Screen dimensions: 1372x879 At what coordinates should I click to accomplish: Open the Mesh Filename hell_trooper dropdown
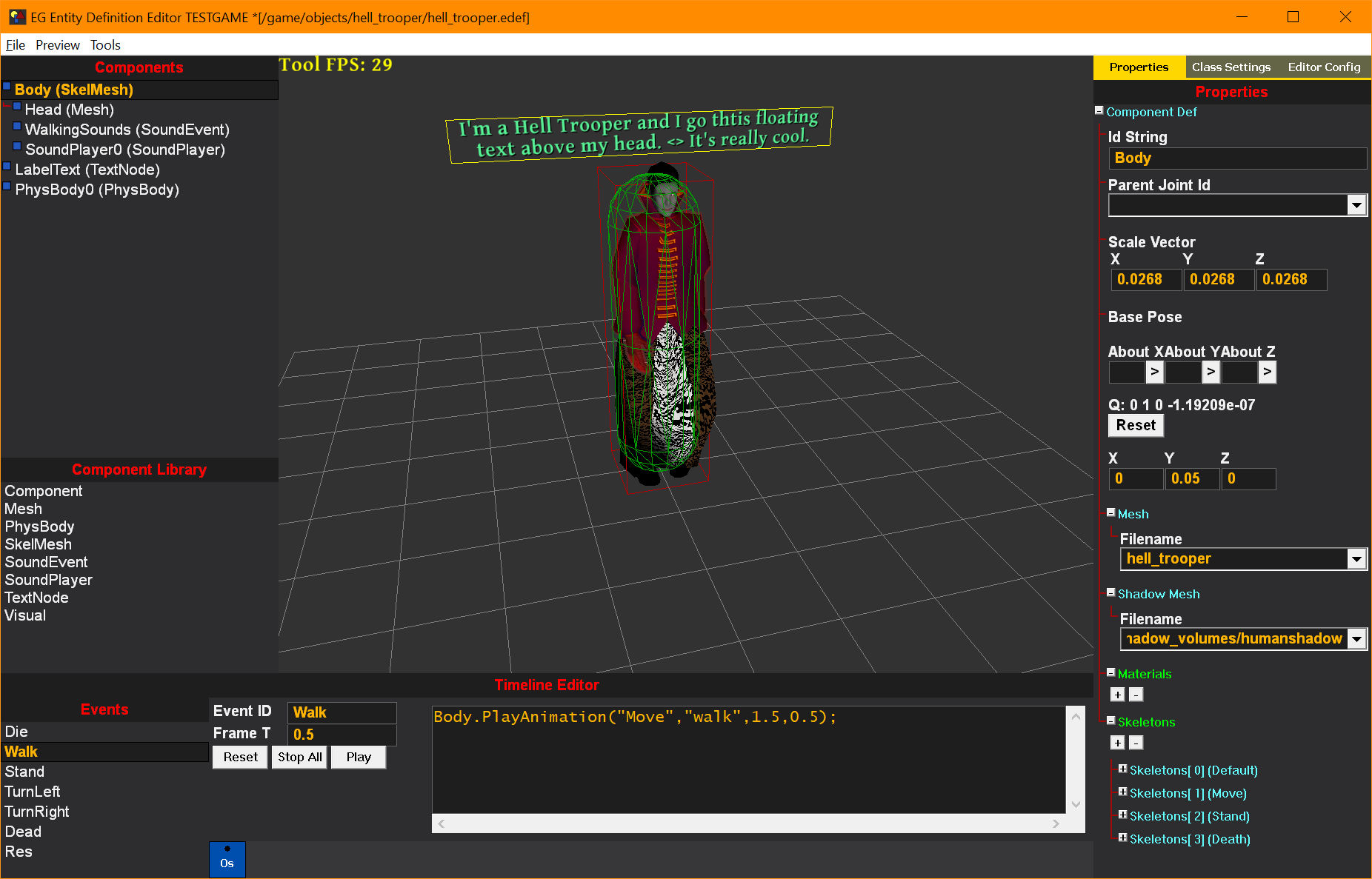(x=1356, y=559)
